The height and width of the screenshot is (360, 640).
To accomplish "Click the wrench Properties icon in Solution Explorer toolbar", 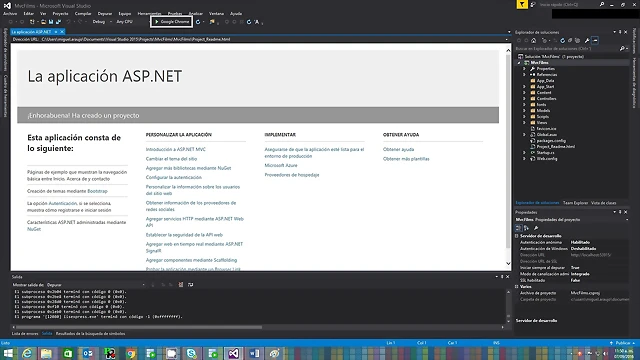I will tap(587, 40).
